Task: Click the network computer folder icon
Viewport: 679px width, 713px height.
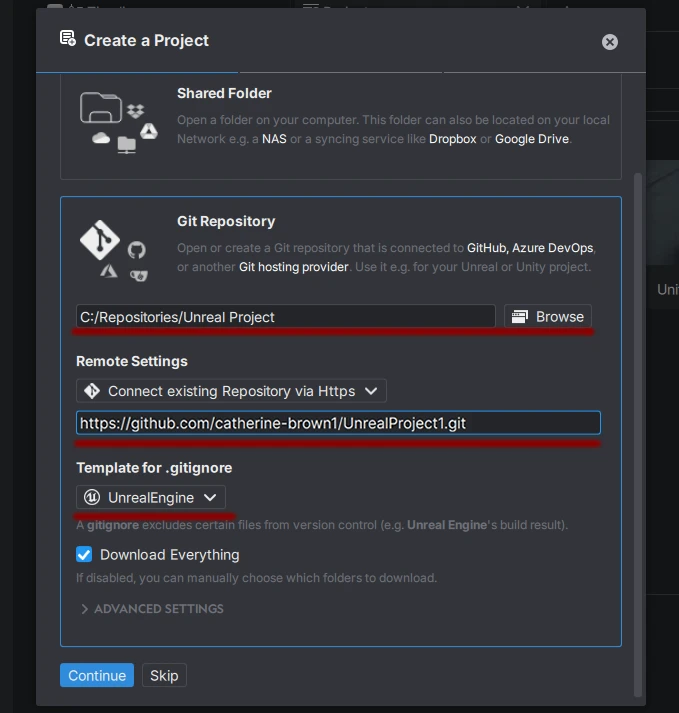Action: 126,145
